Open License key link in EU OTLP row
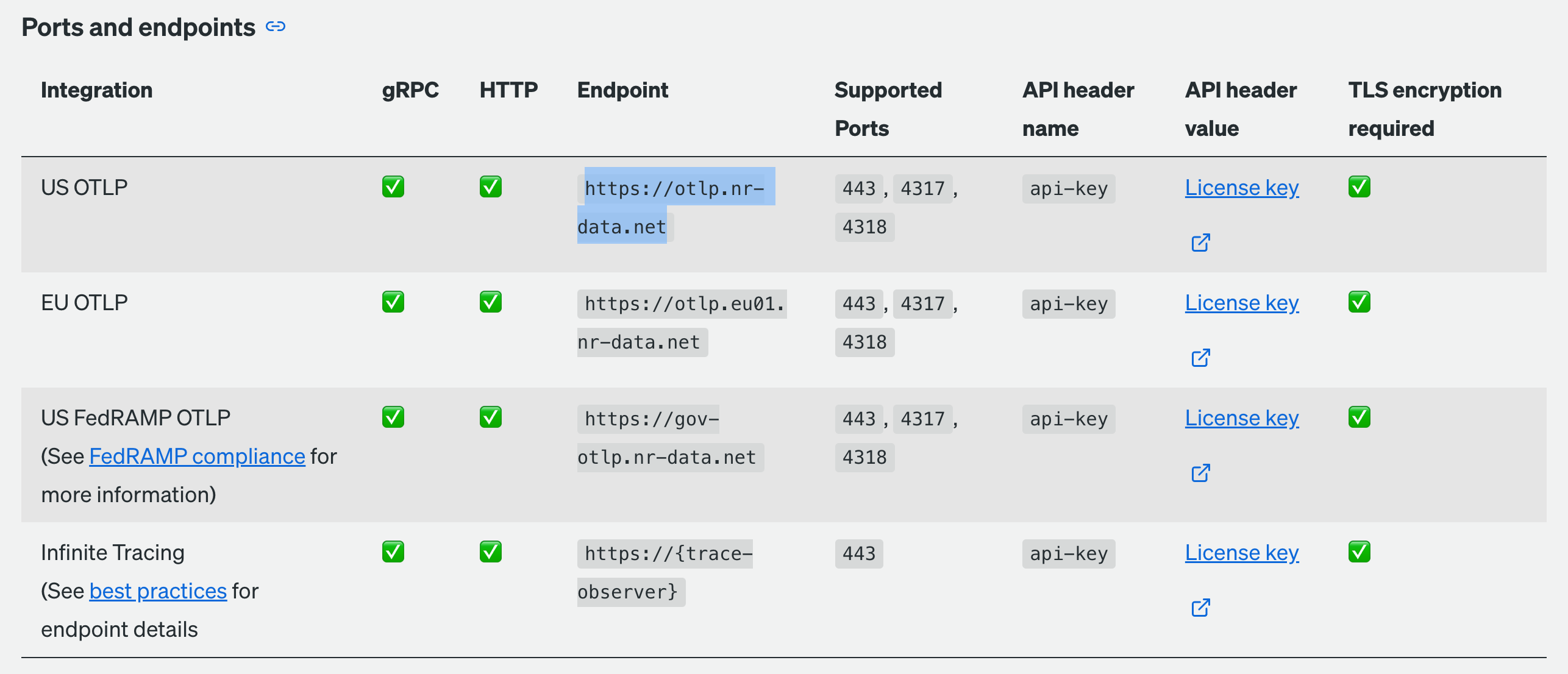 pyautogui.click(x=1241, y=303)
